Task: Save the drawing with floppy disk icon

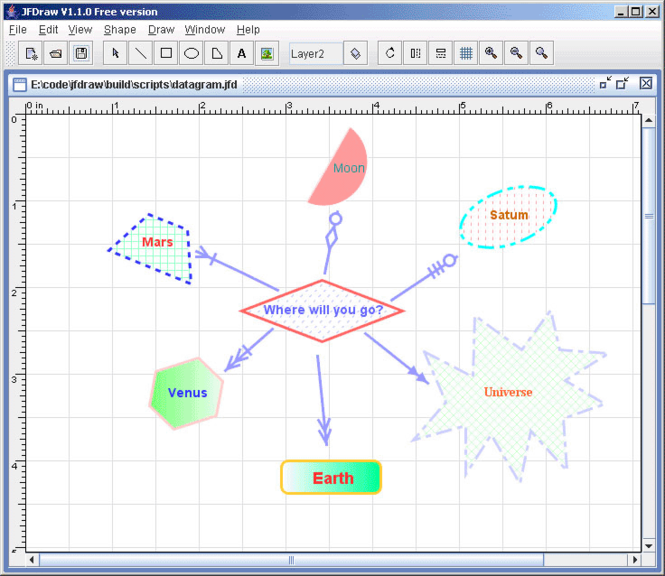Action: pyautogui.click(x=81, y=53)
